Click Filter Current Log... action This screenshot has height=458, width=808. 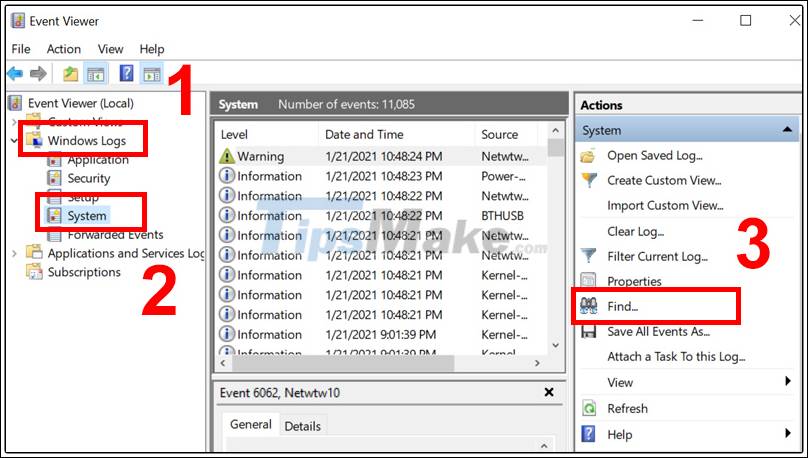658,256
